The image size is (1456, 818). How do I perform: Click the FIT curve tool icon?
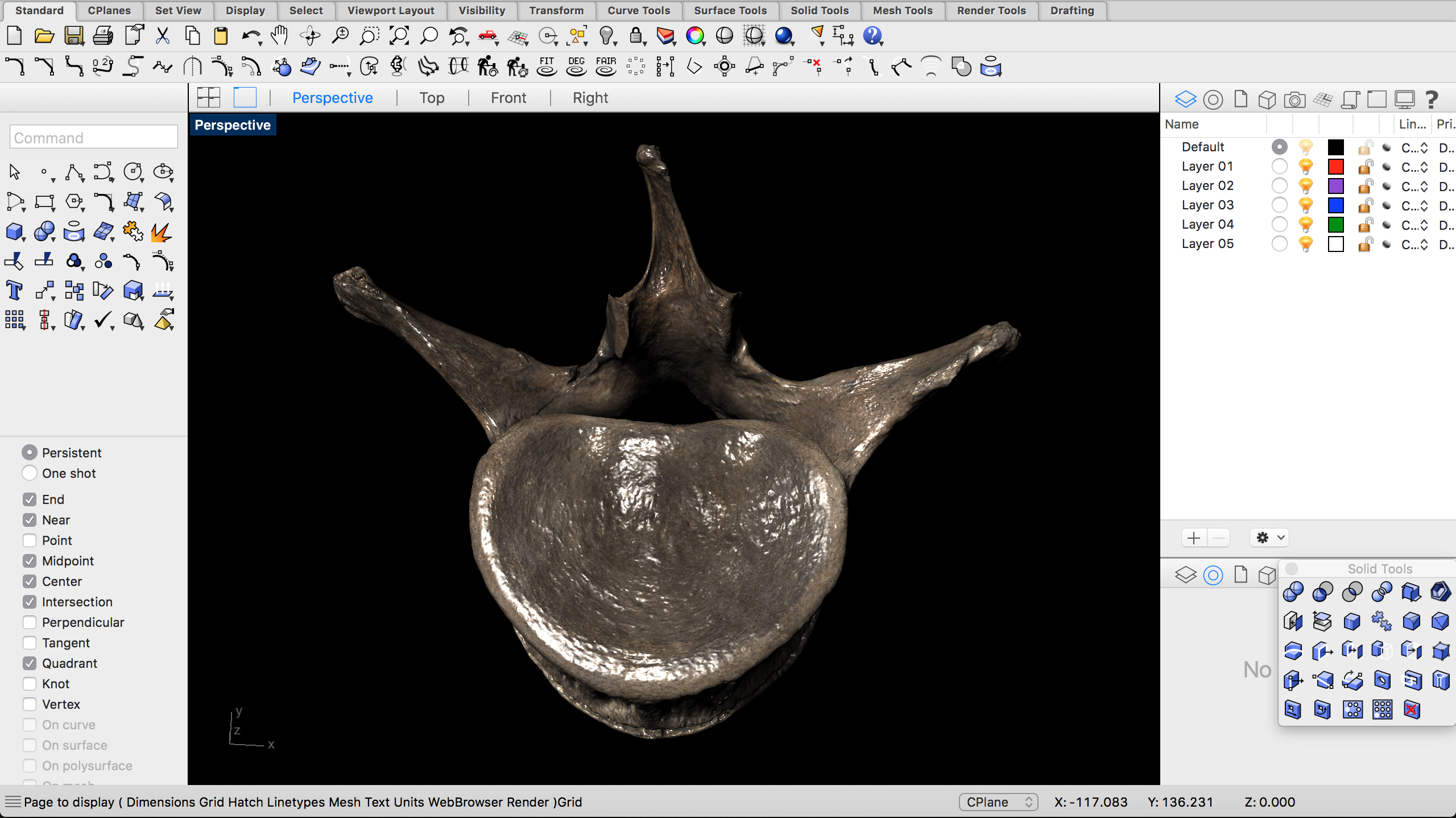(547, 66)
